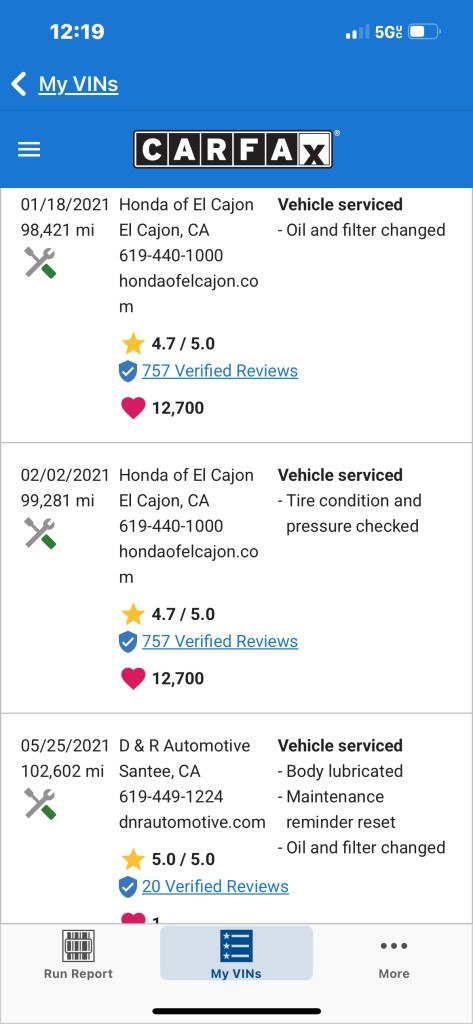Tap verified shield icon in first Honda entry
The height and width of the screenshot is (1024, 473).
click(128, 372)
